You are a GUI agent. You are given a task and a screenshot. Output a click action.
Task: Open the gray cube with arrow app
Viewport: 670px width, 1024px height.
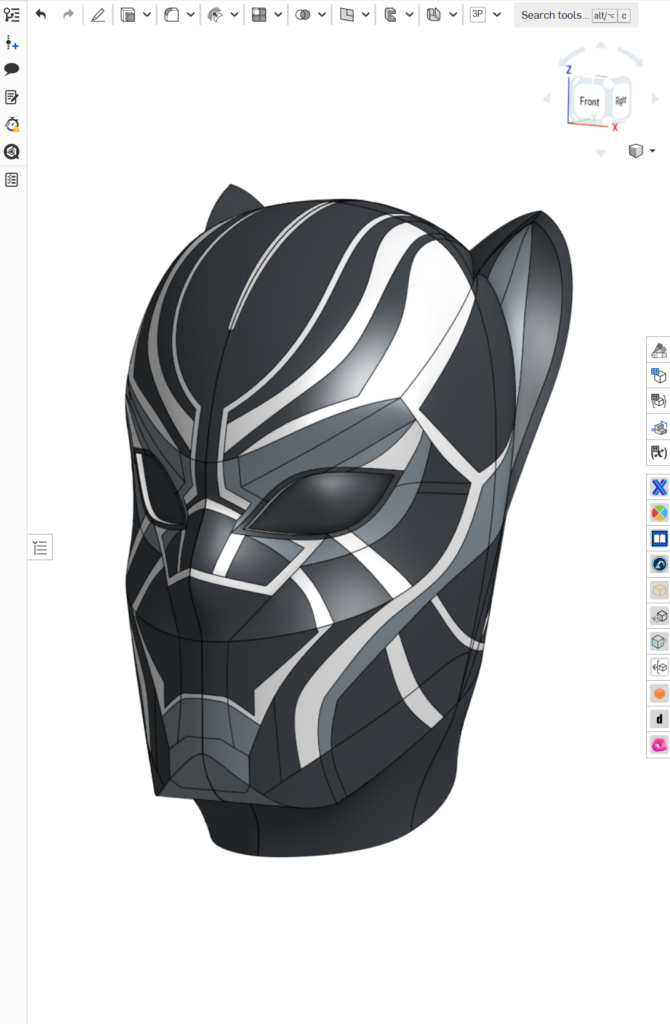[659, 616]
